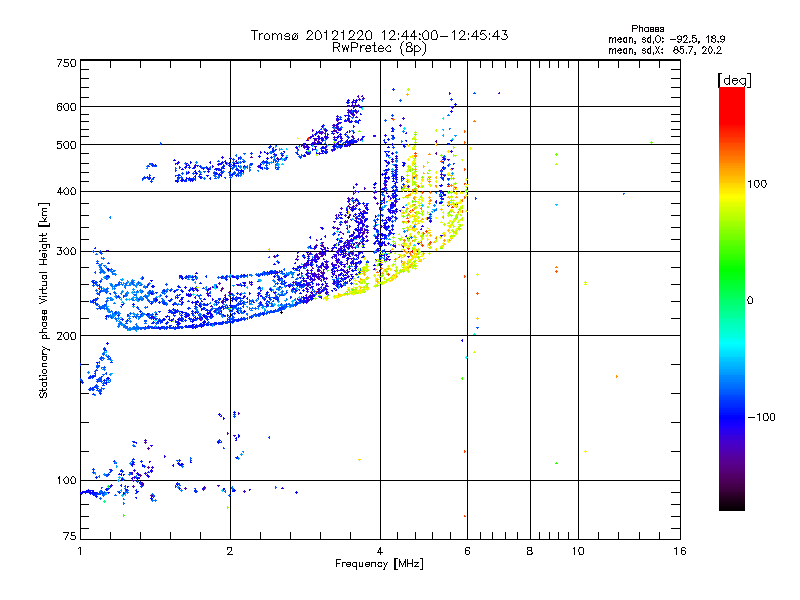Screen dimensions: 800x600
Task: Click the plot title 'Tromsø 20121220 12:44:00-12:45:43'
Action: pos(380,35)
